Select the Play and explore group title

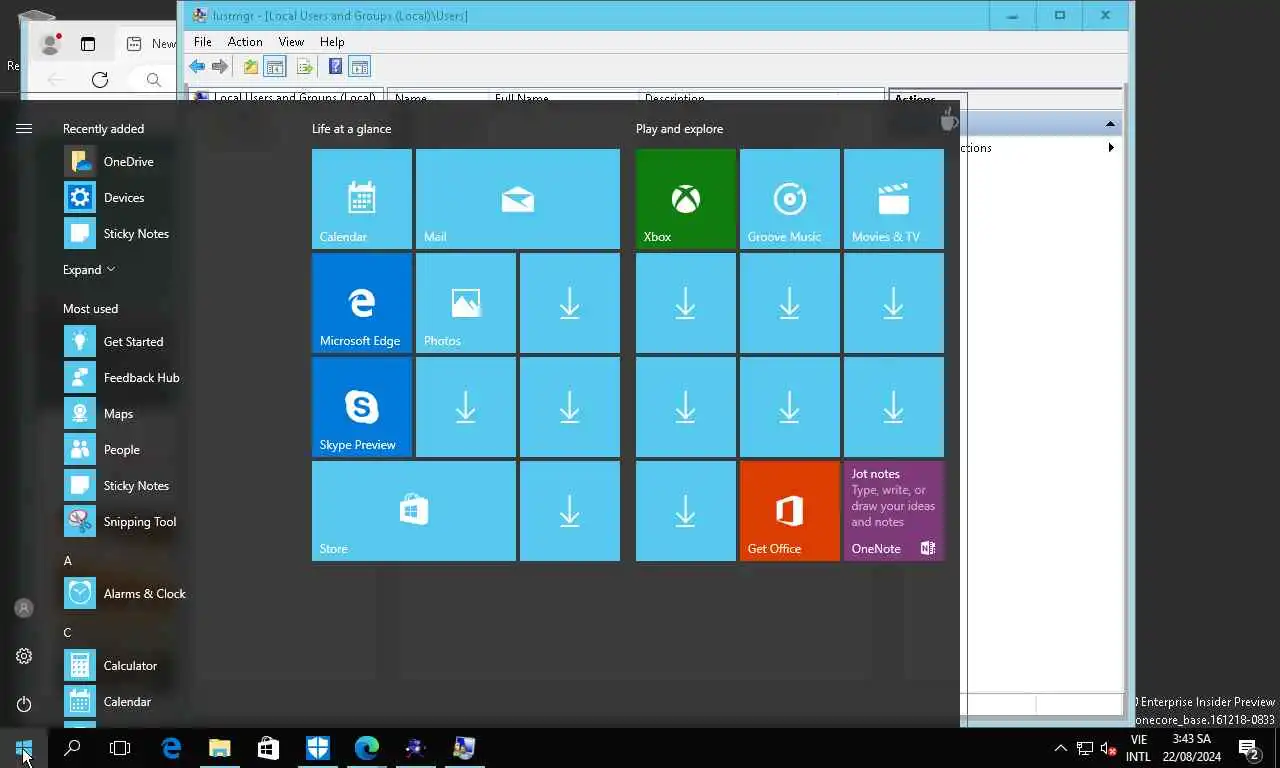pos(679,129)
